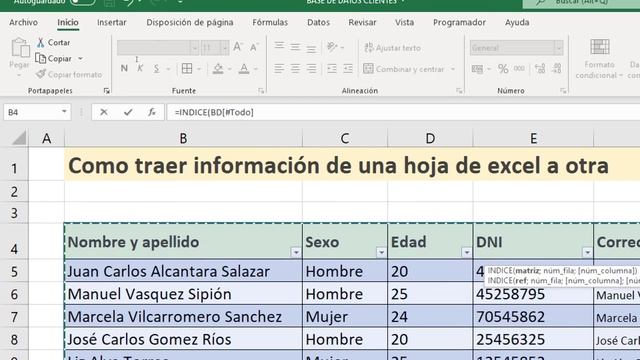
Task: Open filter dropdown for Edad column
Action: pos(467,253)
